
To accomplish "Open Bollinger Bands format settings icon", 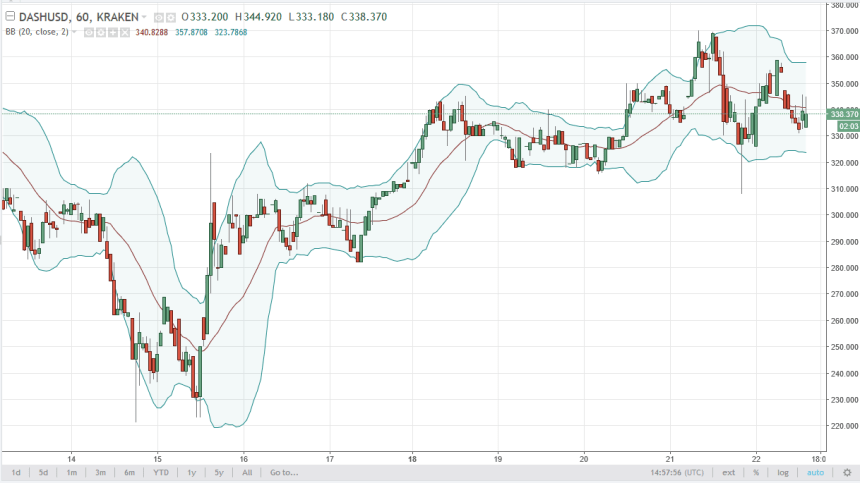I will [x=100, y=32].
